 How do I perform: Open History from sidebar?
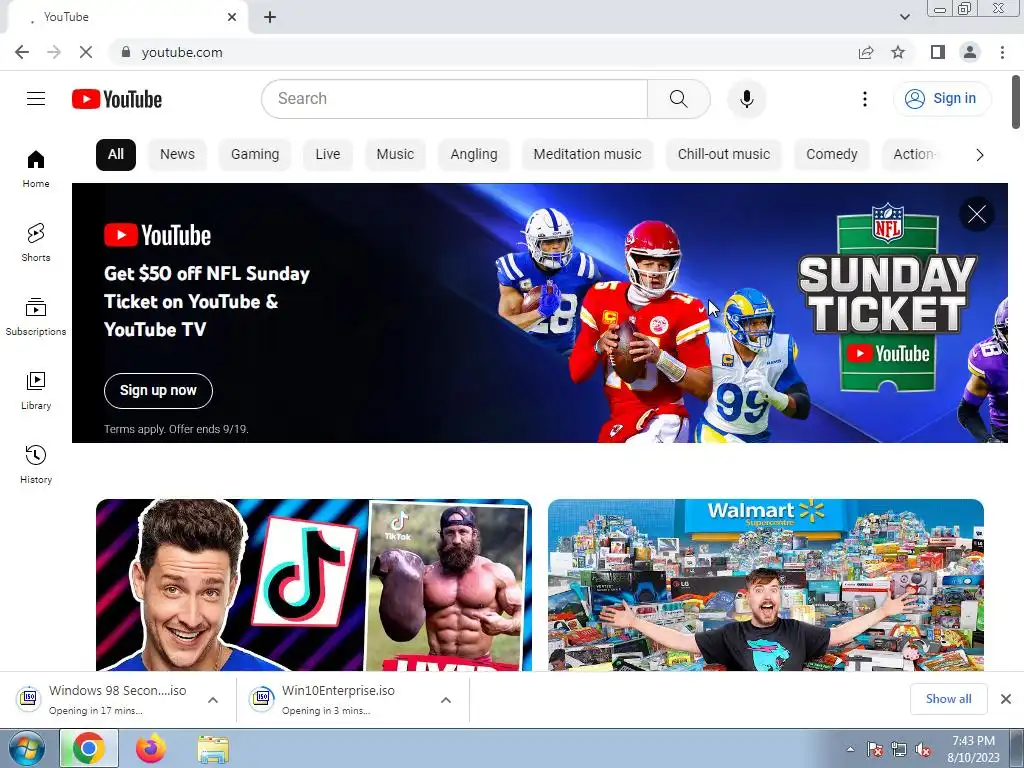(x=36, y=464)
